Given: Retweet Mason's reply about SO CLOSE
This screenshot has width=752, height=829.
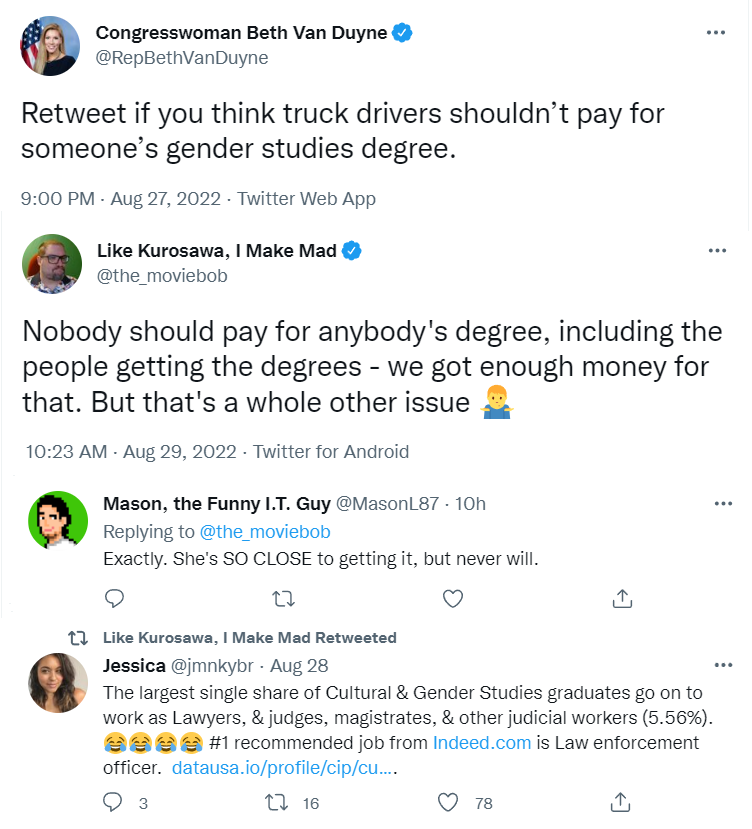Looking at the screenshot, I should pyautogui.click(x=284, y=598).
